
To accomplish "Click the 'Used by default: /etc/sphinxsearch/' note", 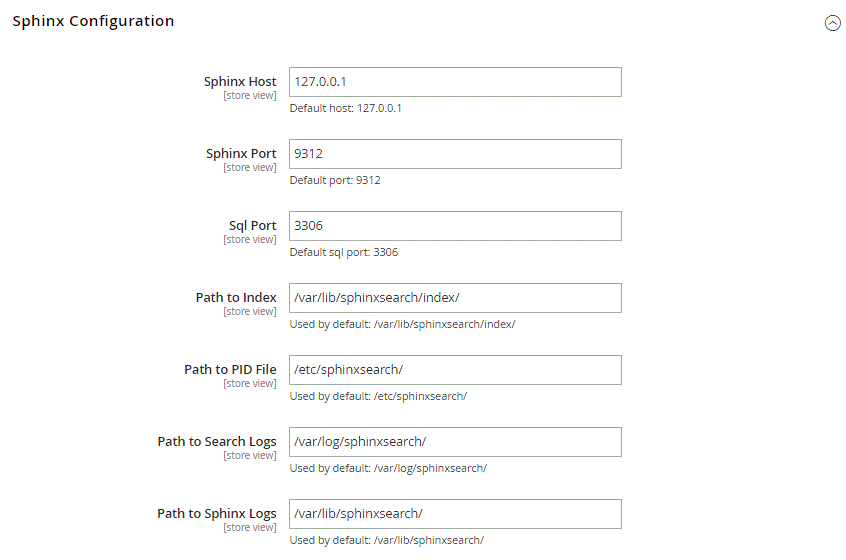I will 378,396.
